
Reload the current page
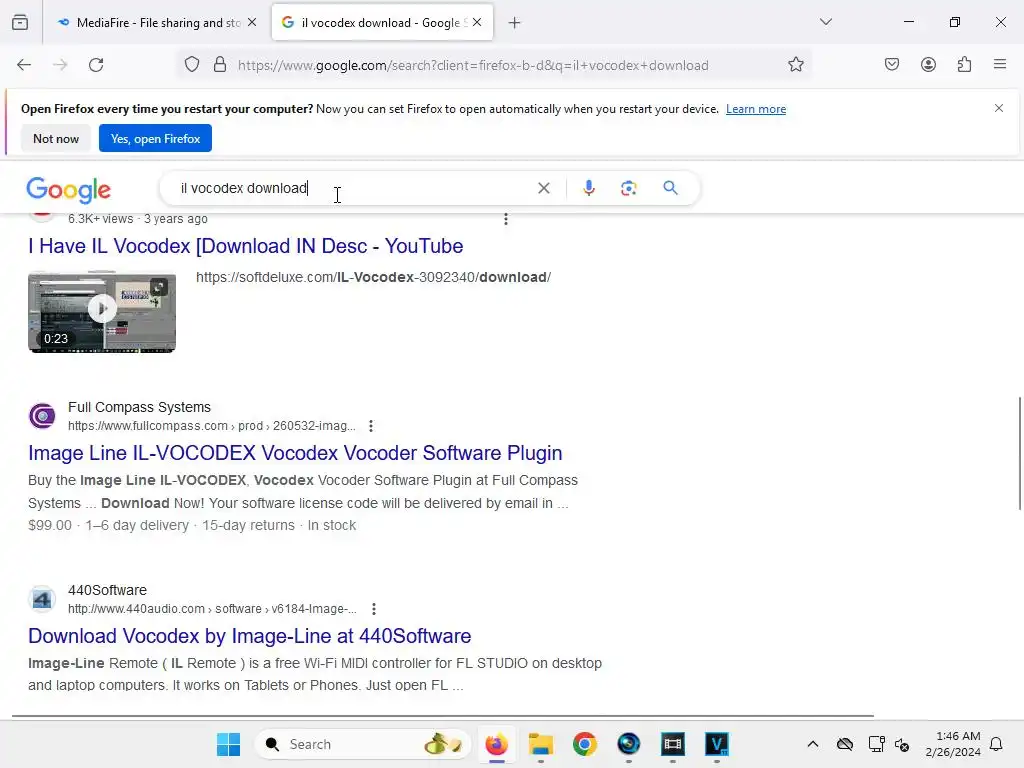click(x=96, y=65)
